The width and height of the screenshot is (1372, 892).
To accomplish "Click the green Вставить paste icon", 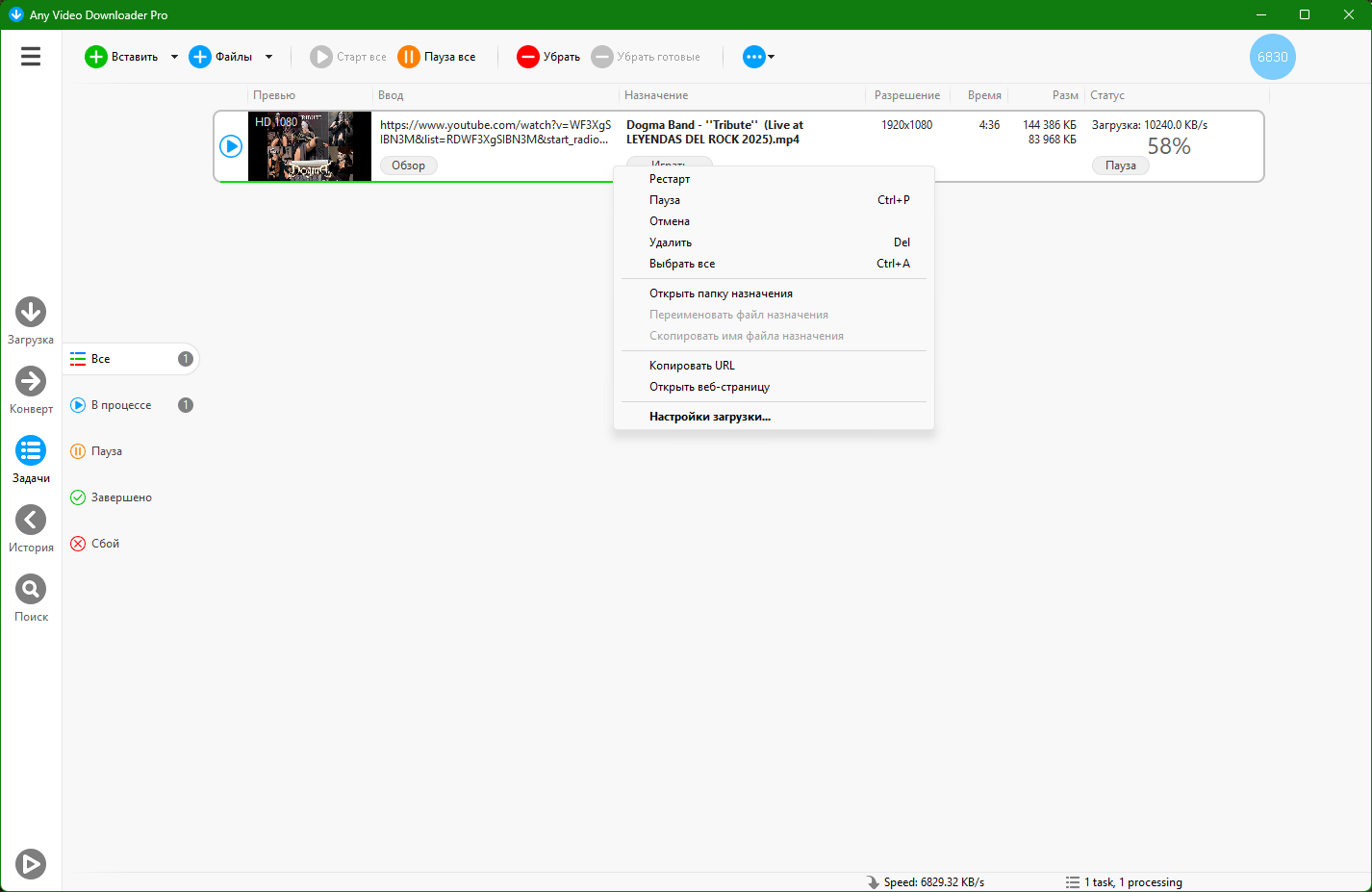I will (96, 57).
